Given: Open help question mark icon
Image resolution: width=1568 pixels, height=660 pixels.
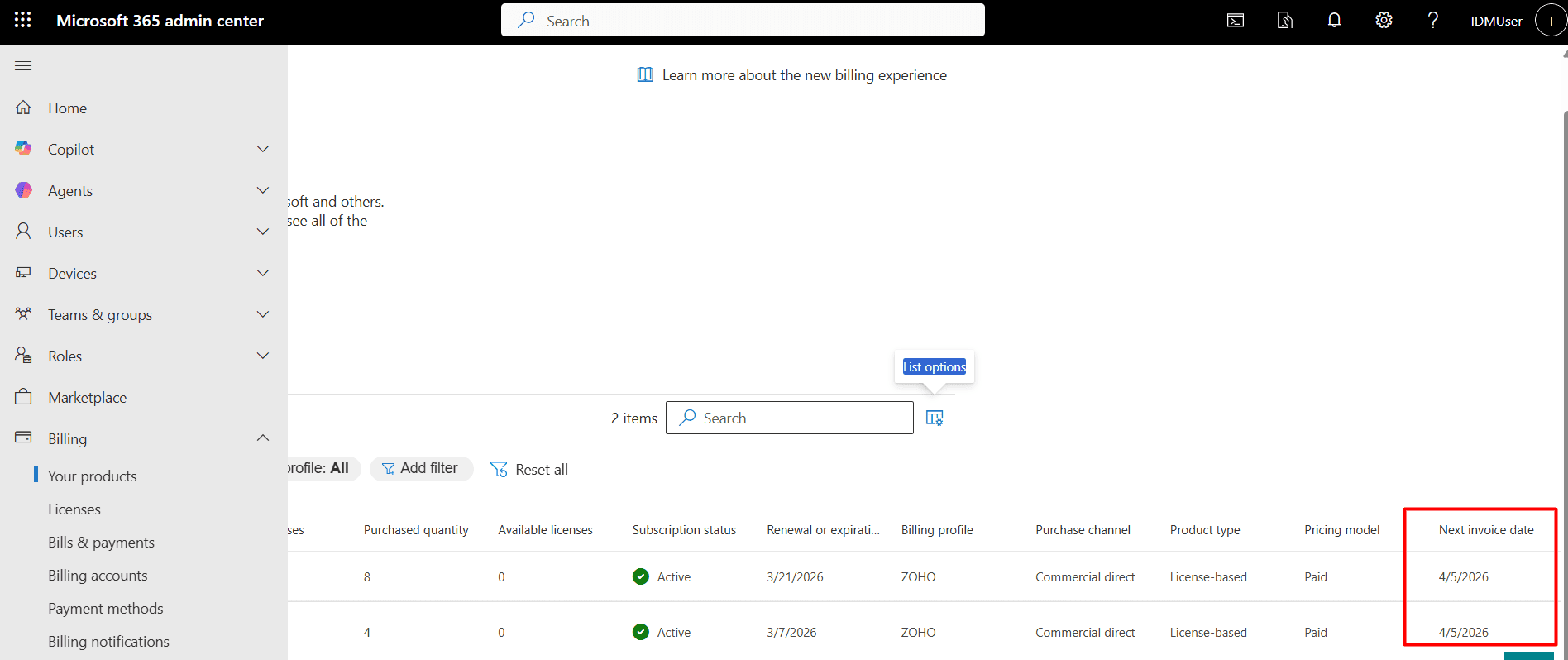Looking at the screenshot, I should pos(1433,21).
